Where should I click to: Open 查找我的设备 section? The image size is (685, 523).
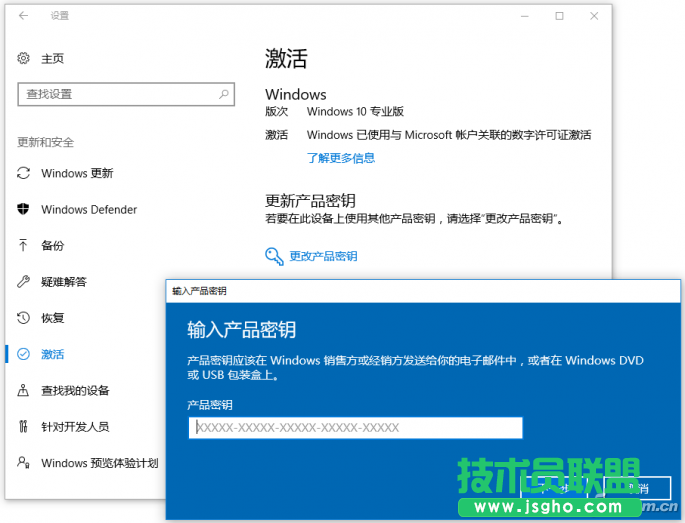pos(75,390)
